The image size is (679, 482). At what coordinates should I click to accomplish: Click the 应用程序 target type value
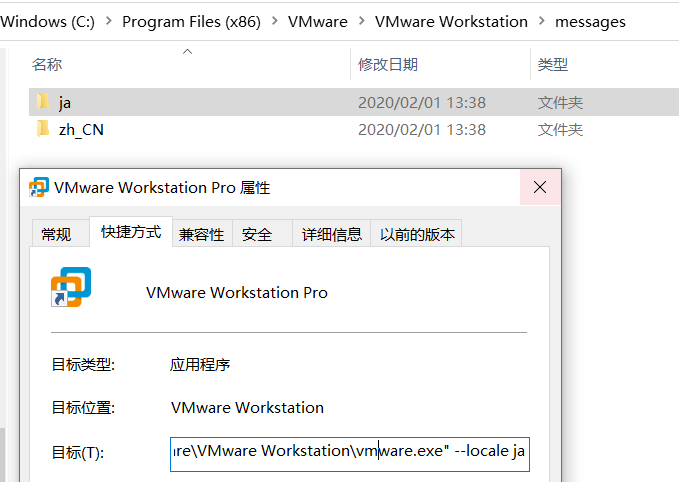point(200,365)
